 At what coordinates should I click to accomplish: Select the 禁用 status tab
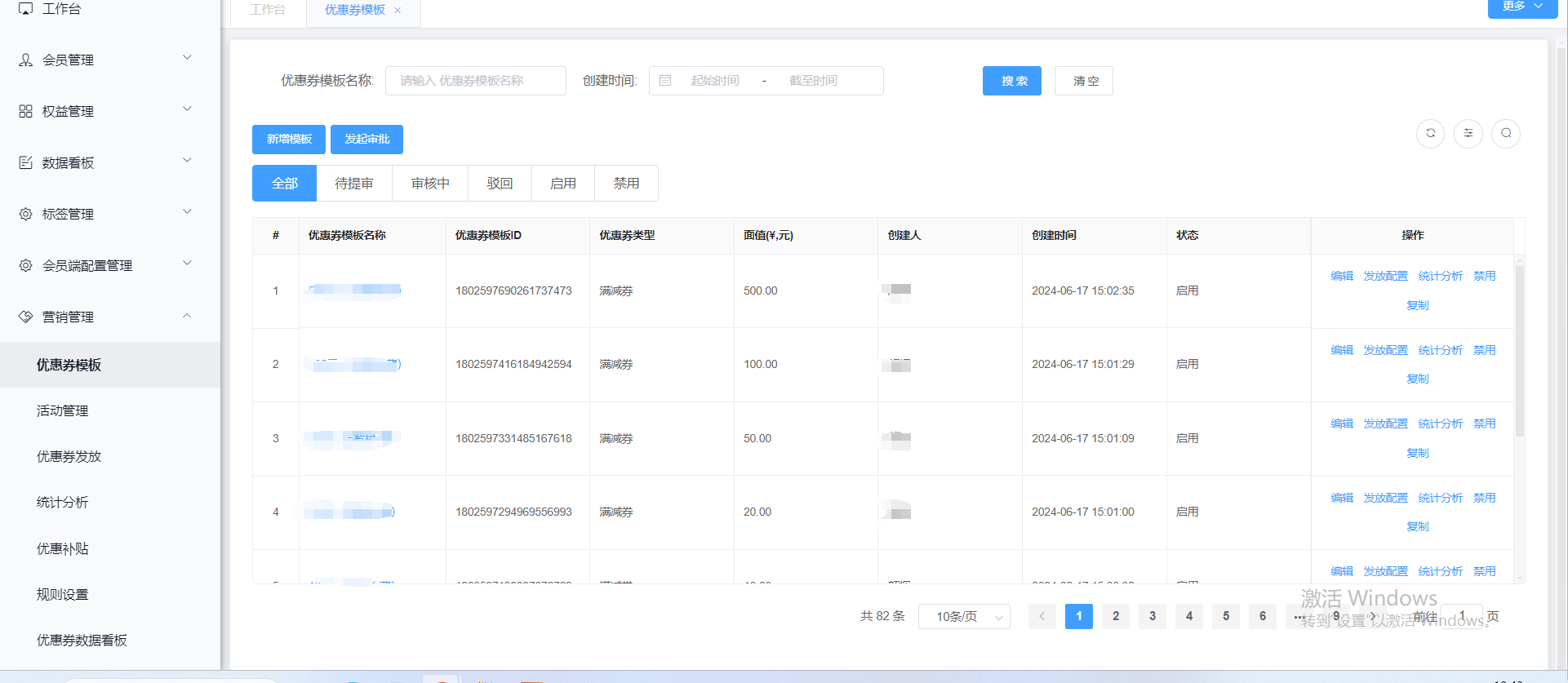(626, 183)
